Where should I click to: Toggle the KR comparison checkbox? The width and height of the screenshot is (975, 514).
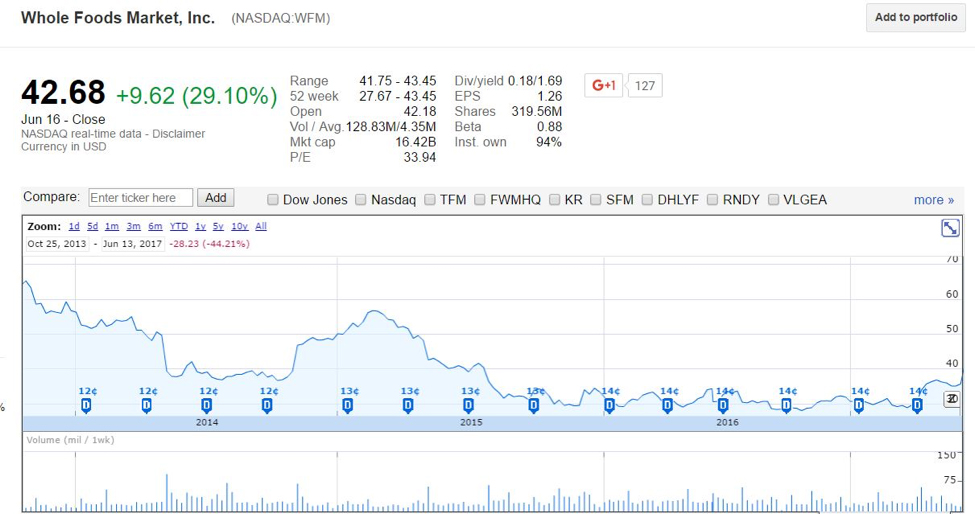coord(555,200)
